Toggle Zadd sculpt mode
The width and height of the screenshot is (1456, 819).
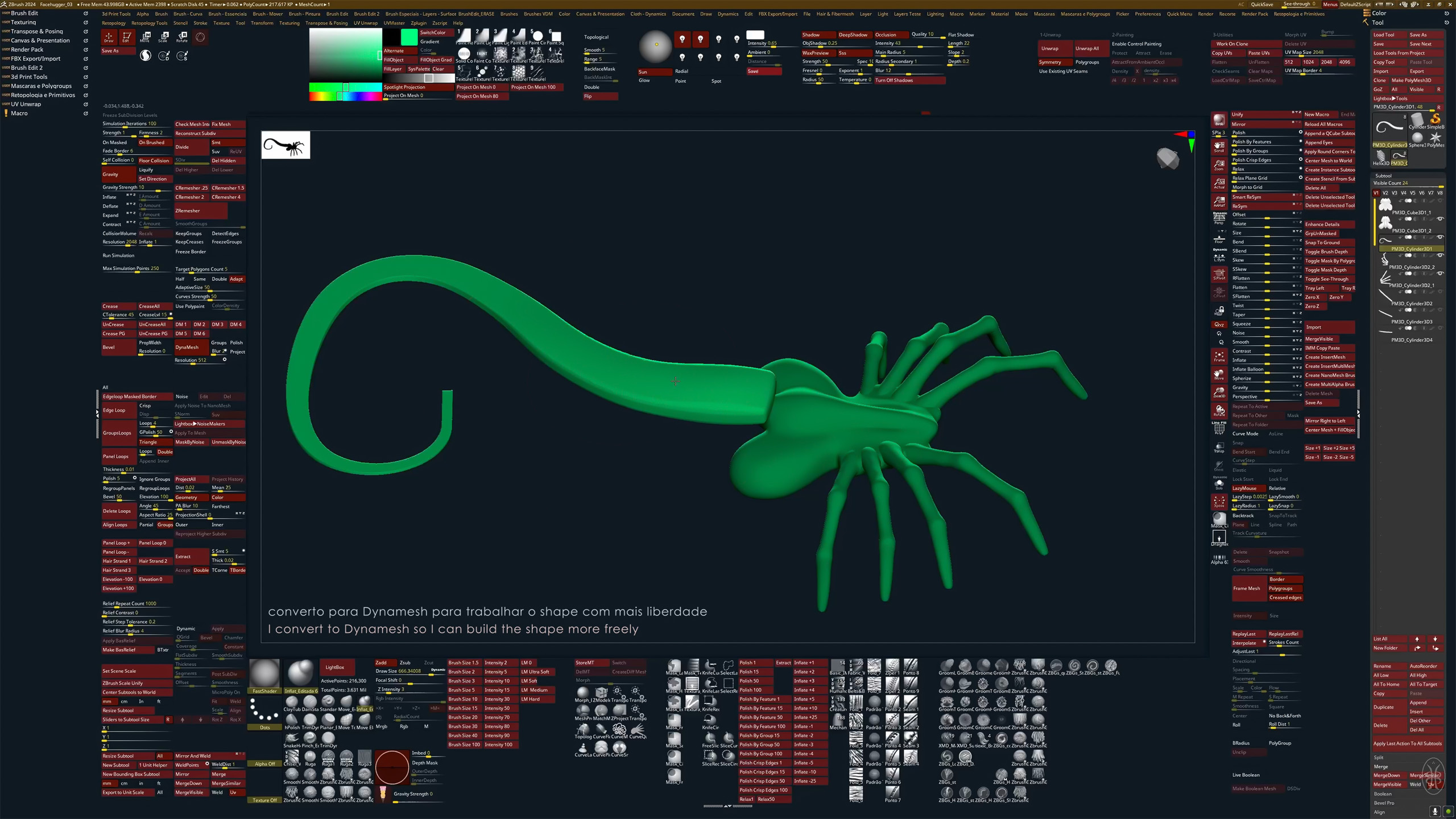tap(385, 663)
